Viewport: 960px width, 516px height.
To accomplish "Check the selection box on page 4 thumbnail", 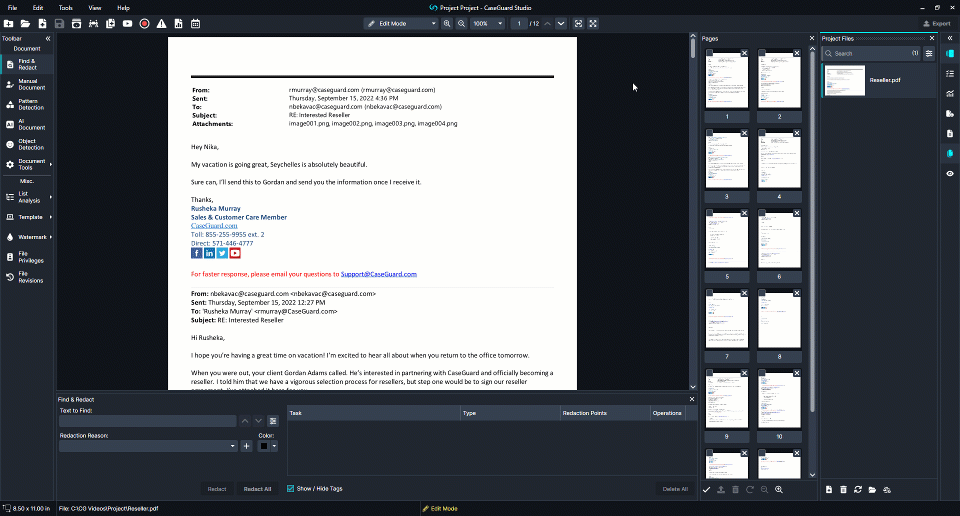I will click(762, 133).
